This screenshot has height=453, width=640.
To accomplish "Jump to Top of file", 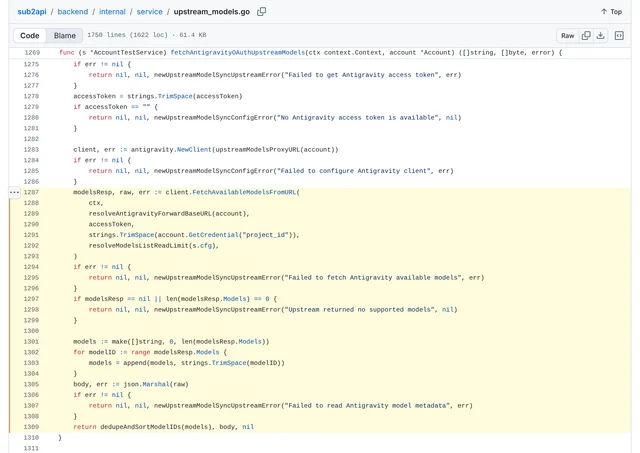I will tap(611, 12).
